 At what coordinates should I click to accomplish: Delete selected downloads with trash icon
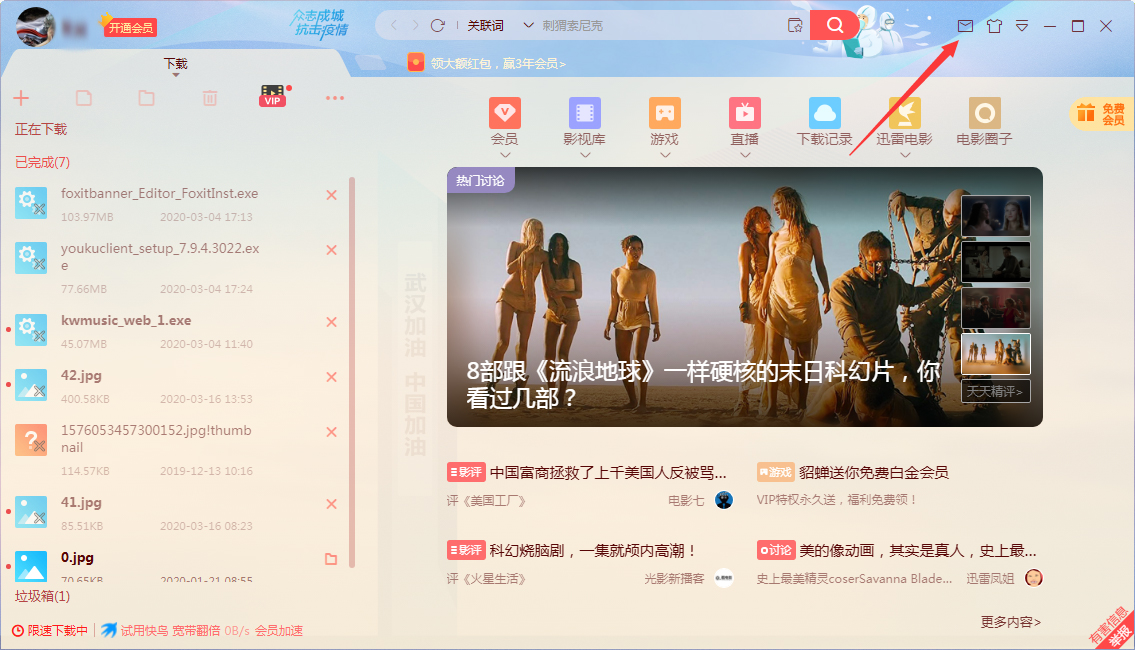pyautogui.click(x=209, y=97)
